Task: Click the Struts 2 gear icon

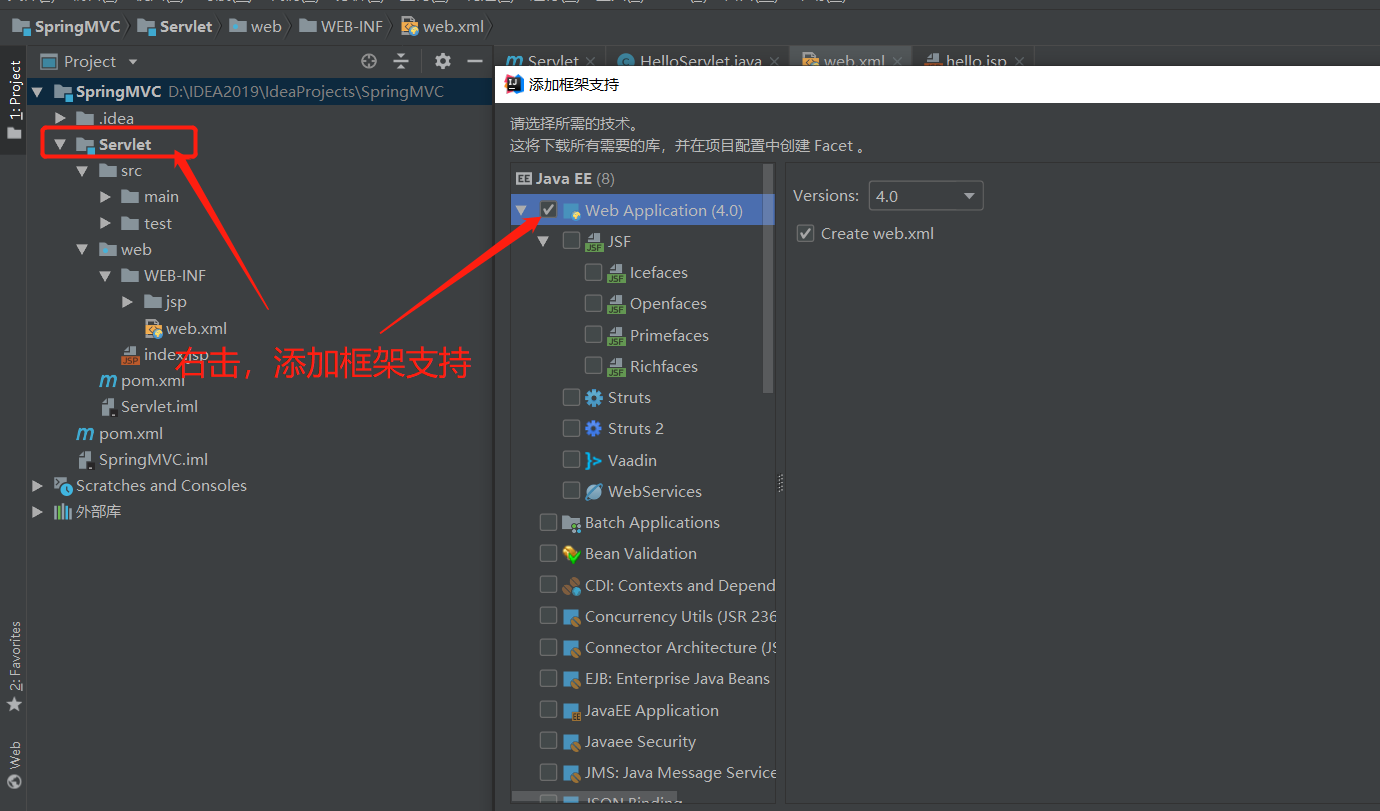Action: point(594,428)
